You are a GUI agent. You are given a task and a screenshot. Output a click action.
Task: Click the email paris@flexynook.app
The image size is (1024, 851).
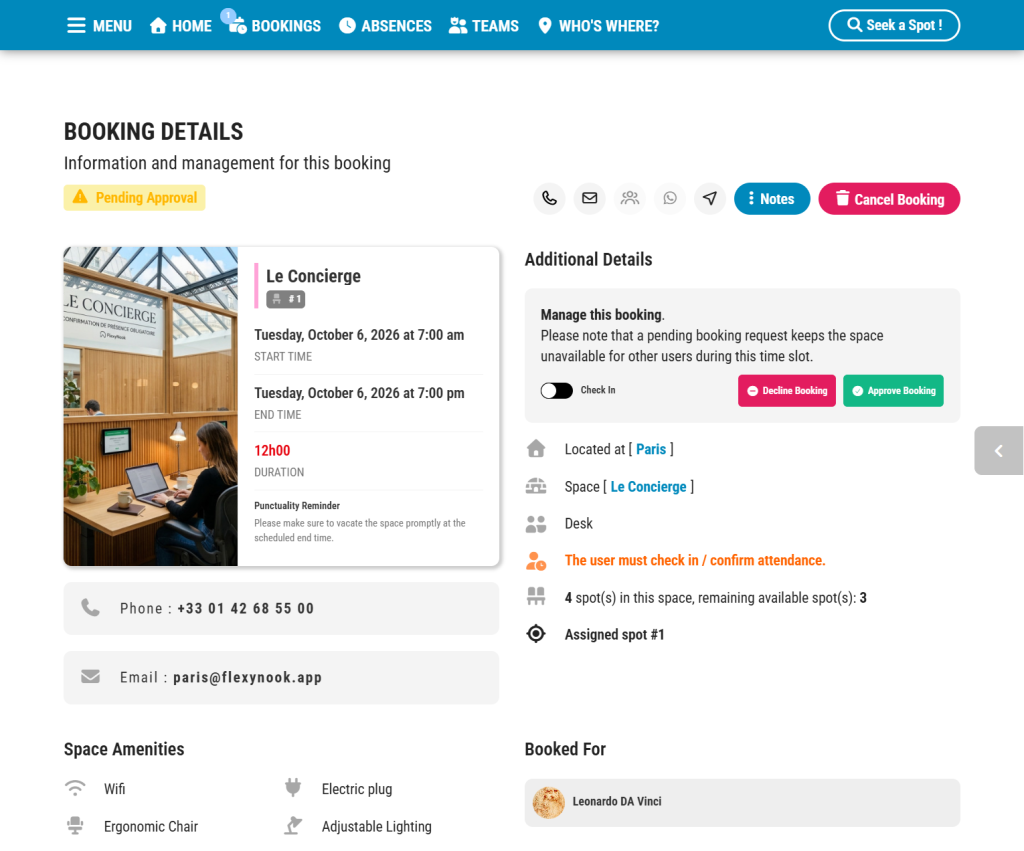(x=248, y=677)
